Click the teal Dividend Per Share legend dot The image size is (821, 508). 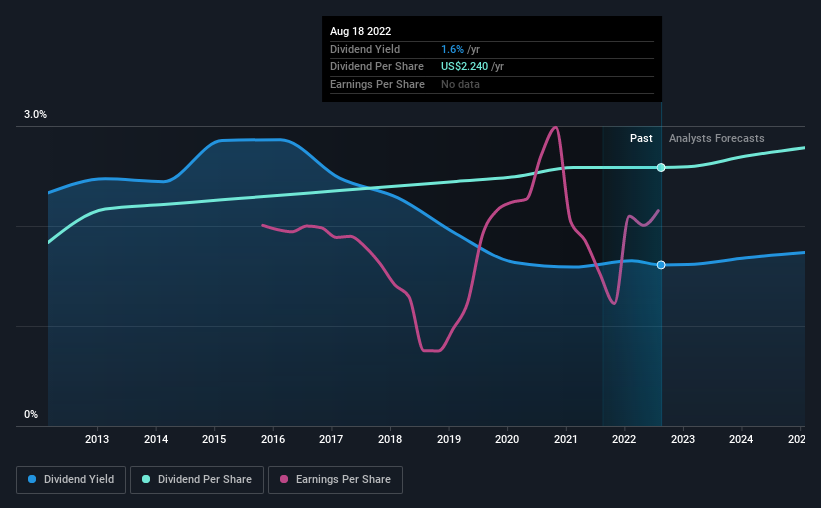tap(146, 479)
